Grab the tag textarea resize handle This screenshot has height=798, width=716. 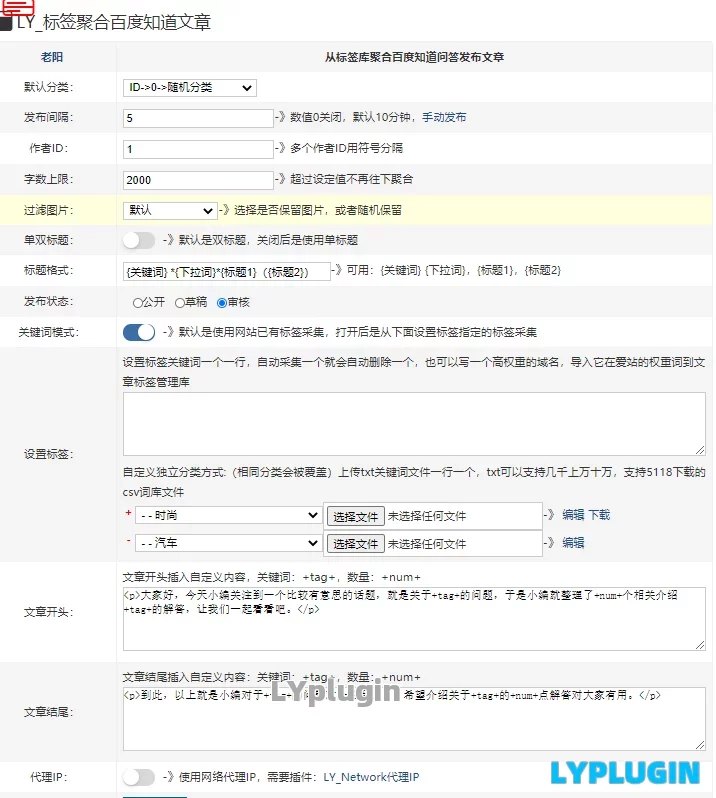click(x=700, y=450)
